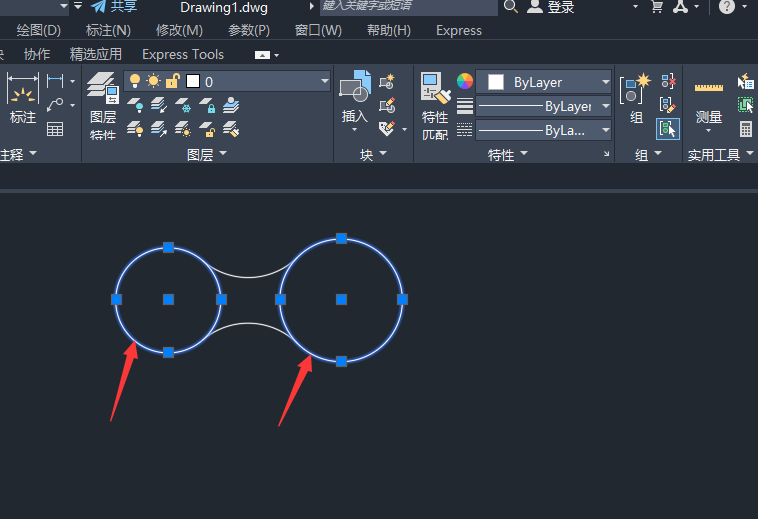Viewport: 758px width, 519px height.
Task: Toggle Group Selection on/off button
Action: tap(668, 129)
